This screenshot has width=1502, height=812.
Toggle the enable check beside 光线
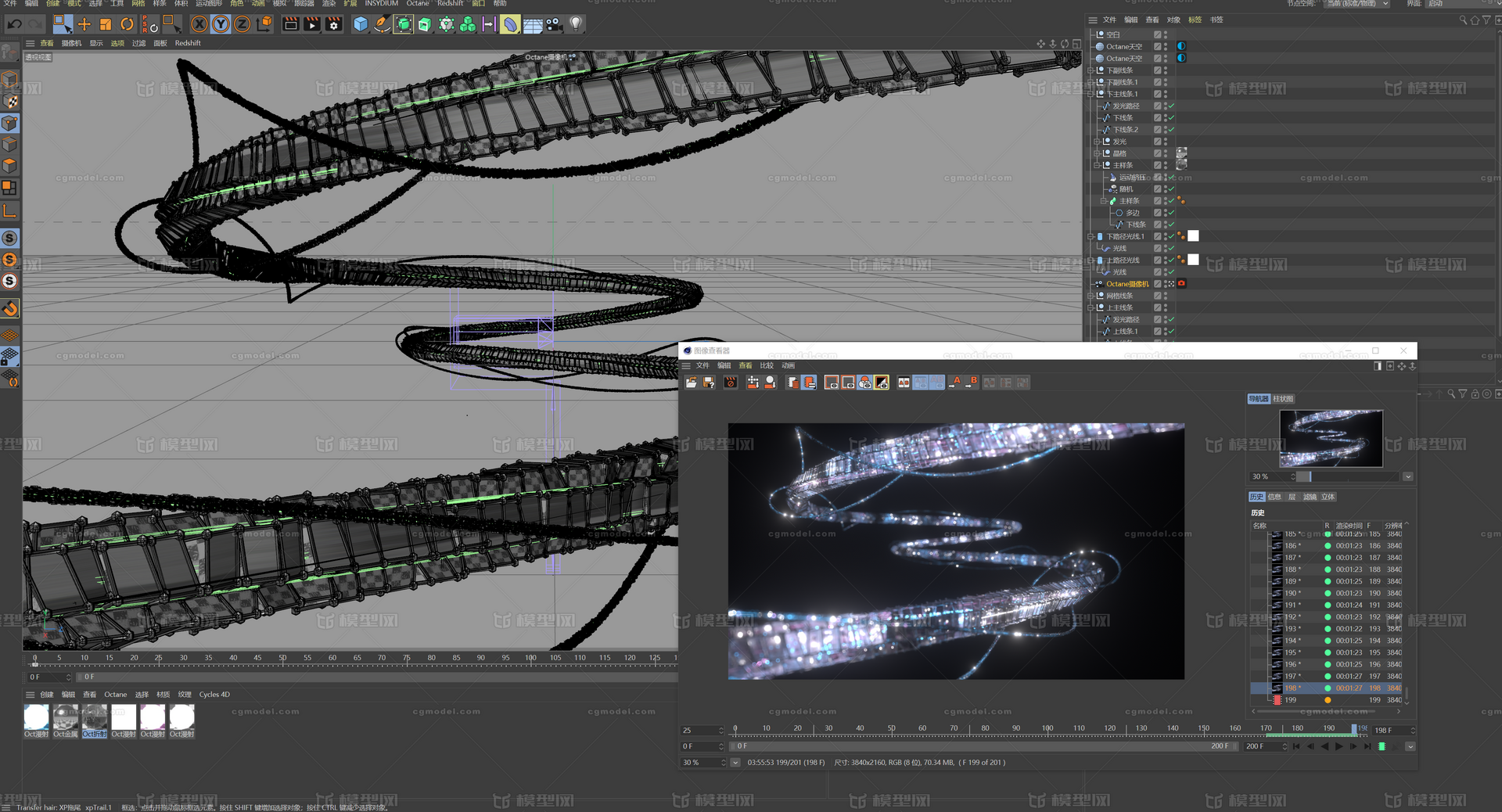[x=1171, y=249]
